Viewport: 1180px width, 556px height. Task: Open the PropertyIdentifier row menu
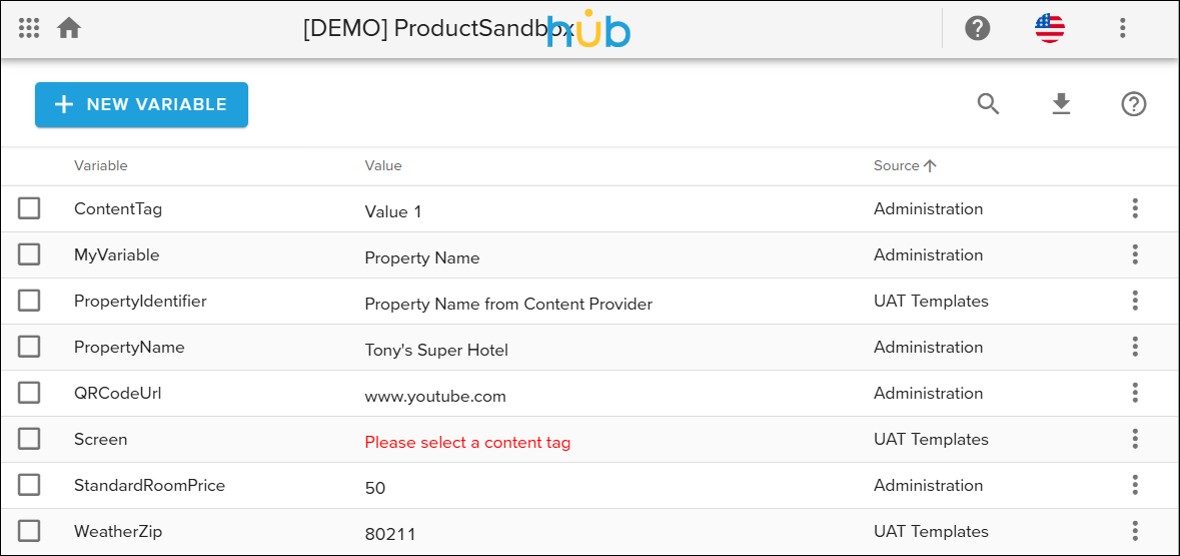pyautogui.click(x=1135, y=301)
